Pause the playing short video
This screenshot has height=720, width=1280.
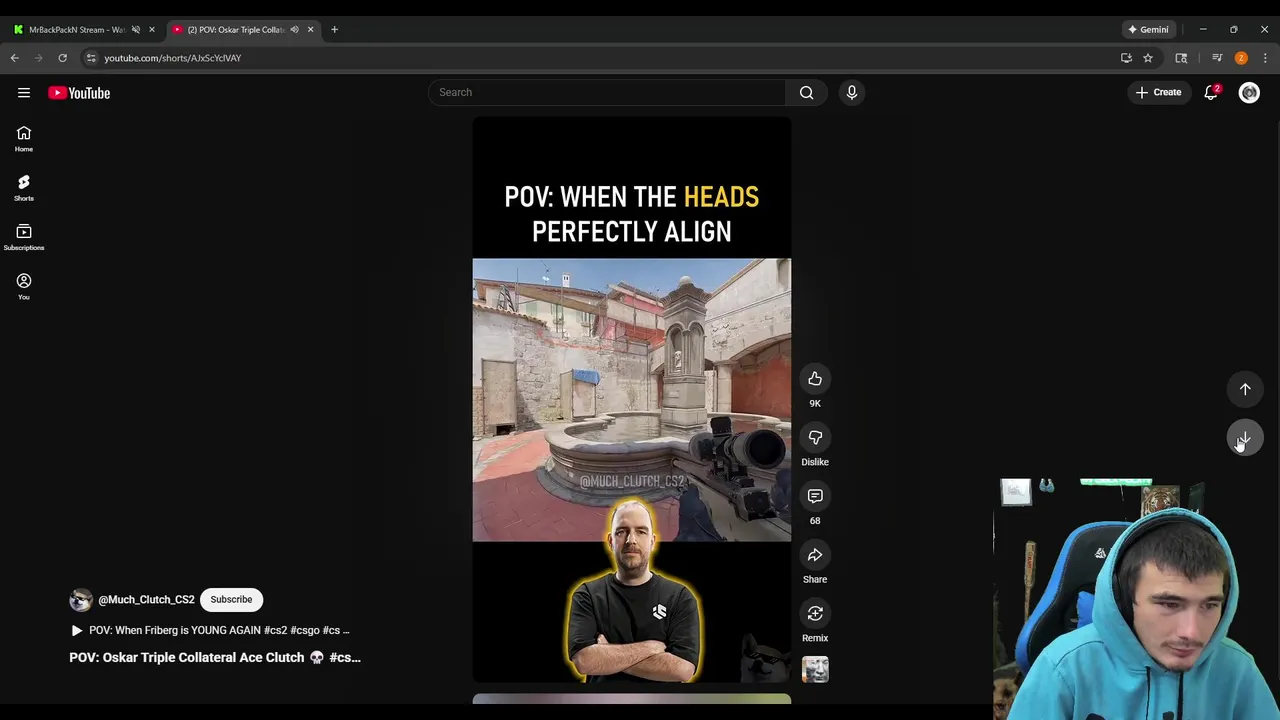pyautogui.click(x=632, y=400)
